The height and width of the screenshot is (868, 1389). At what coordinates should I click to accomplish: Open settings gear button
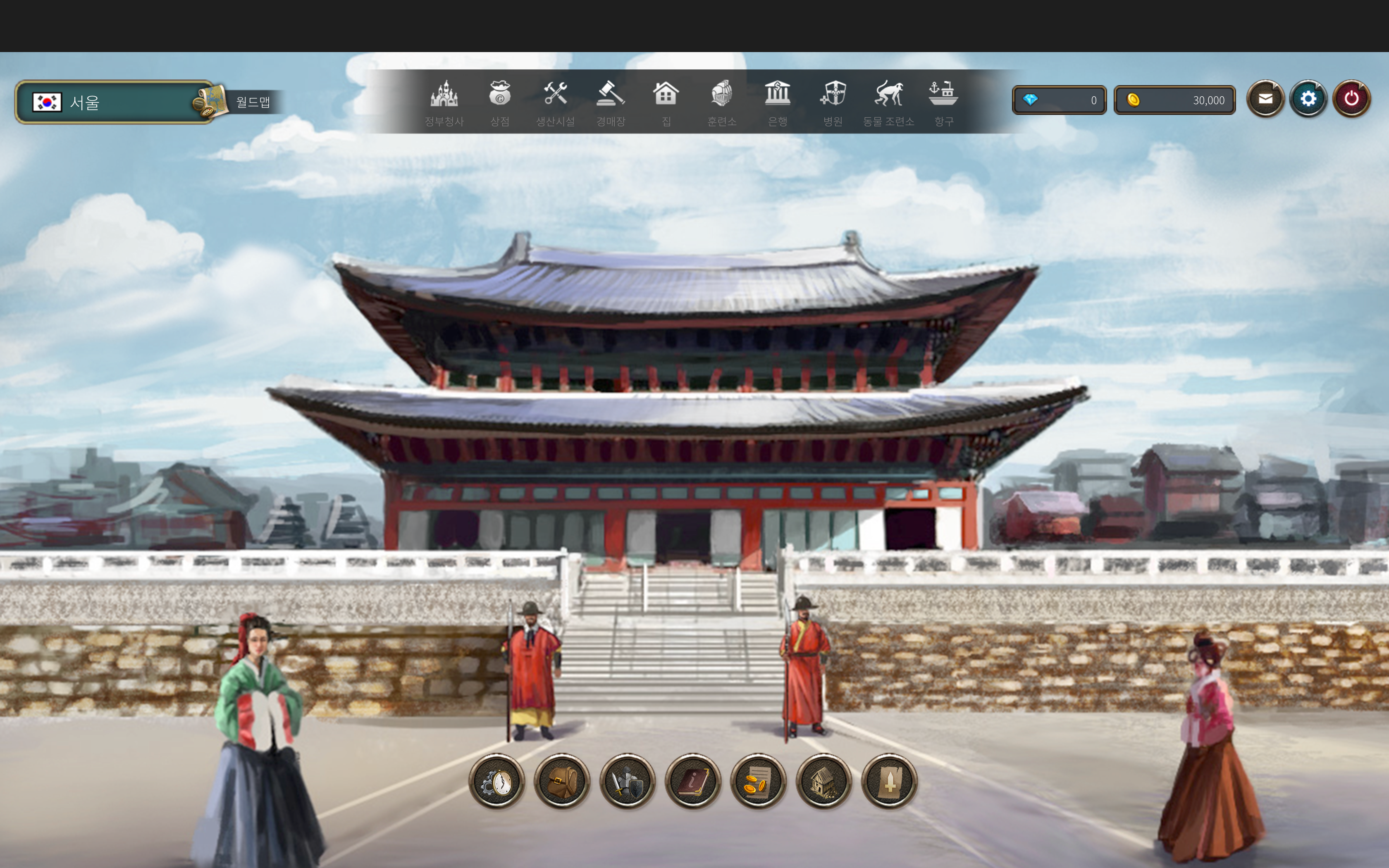[x=1308, y=99]
